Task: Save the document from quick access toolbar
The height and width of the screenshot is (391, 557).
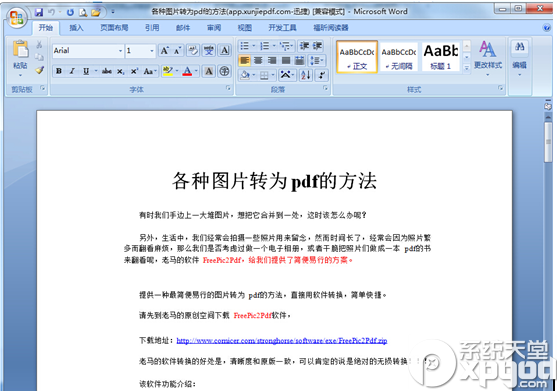Action: point(39,12)
